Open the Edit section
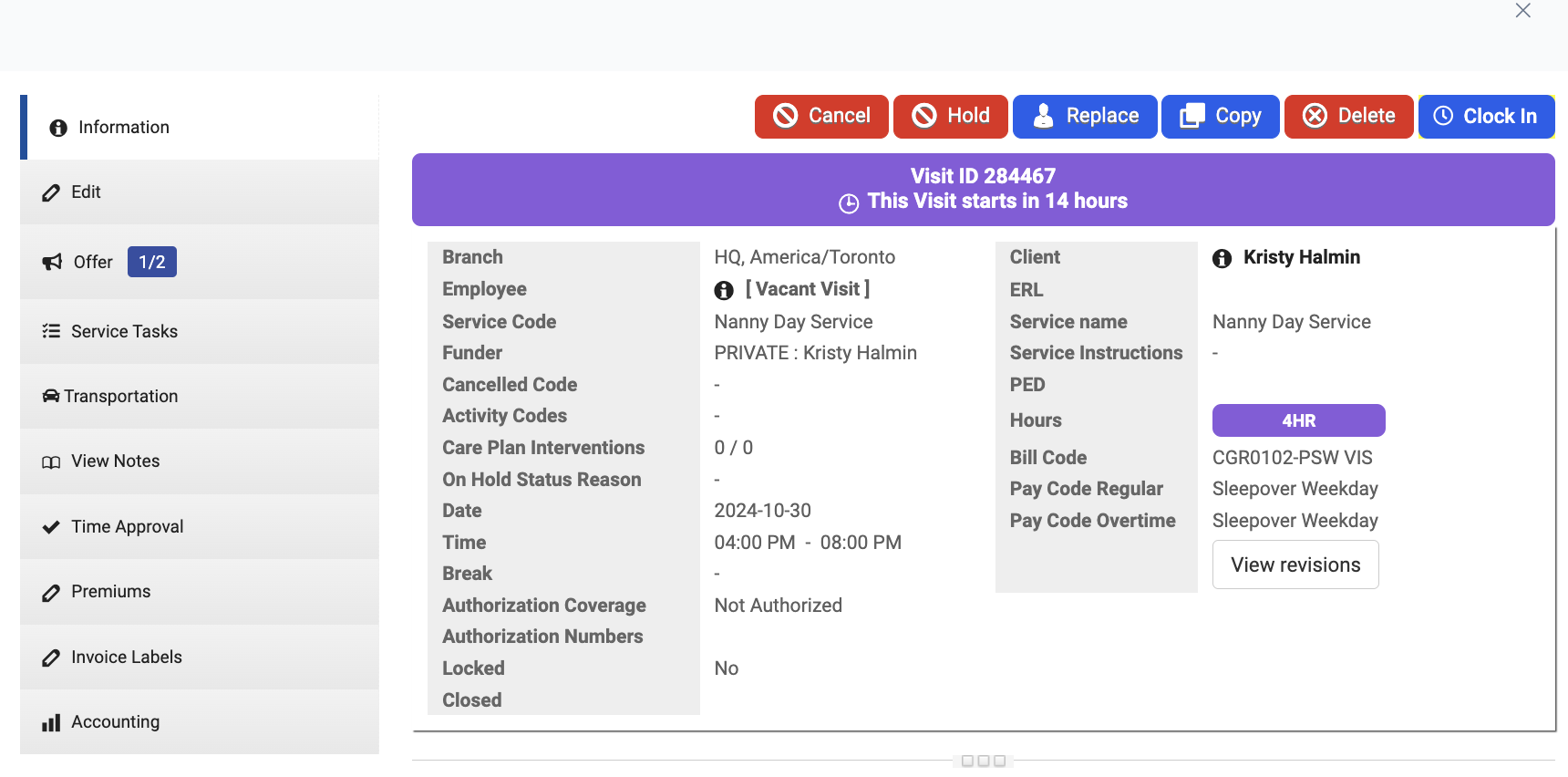 pyautogui.click(x=86, y=192)
